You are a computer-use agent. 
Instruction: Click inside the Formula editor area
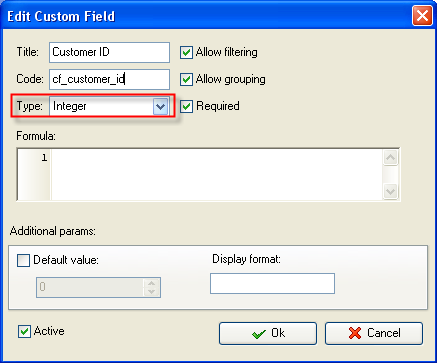tap(217, 174)
